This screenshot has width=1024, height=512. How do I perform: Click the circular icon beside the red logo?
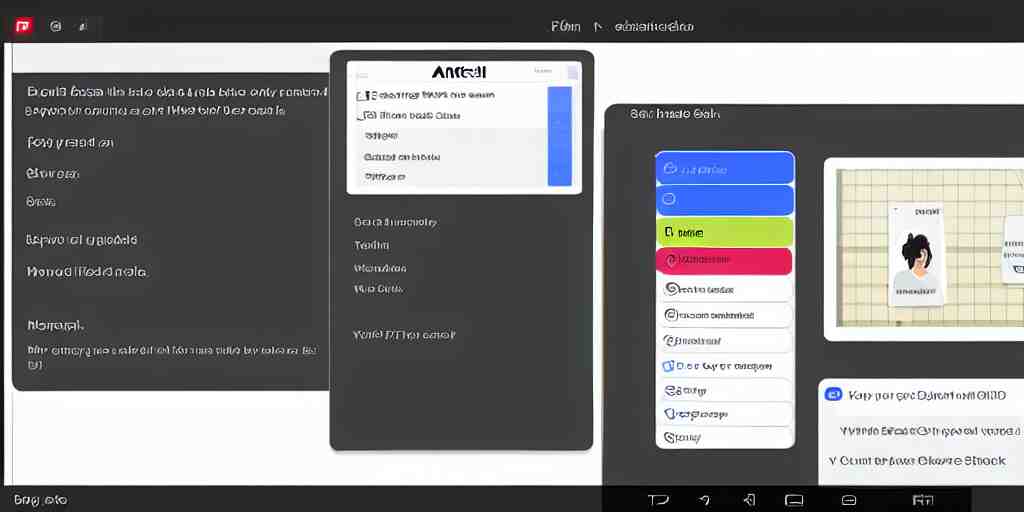[x=55, y=27]
